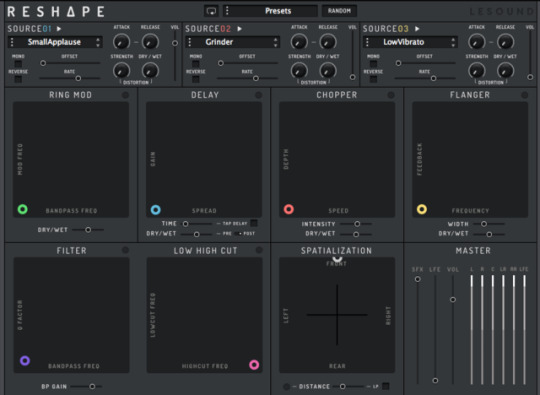The image size is (540, 395).
Task: Play Source 01 preview
Action: click(59, 29)
